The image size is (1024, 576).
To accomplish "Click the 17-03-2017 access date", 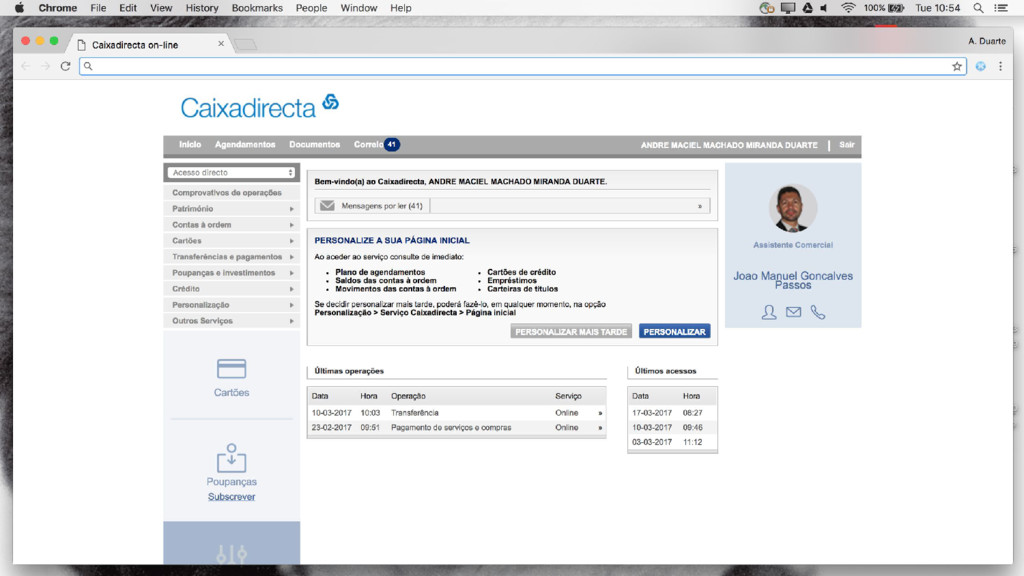I will 652,413.
